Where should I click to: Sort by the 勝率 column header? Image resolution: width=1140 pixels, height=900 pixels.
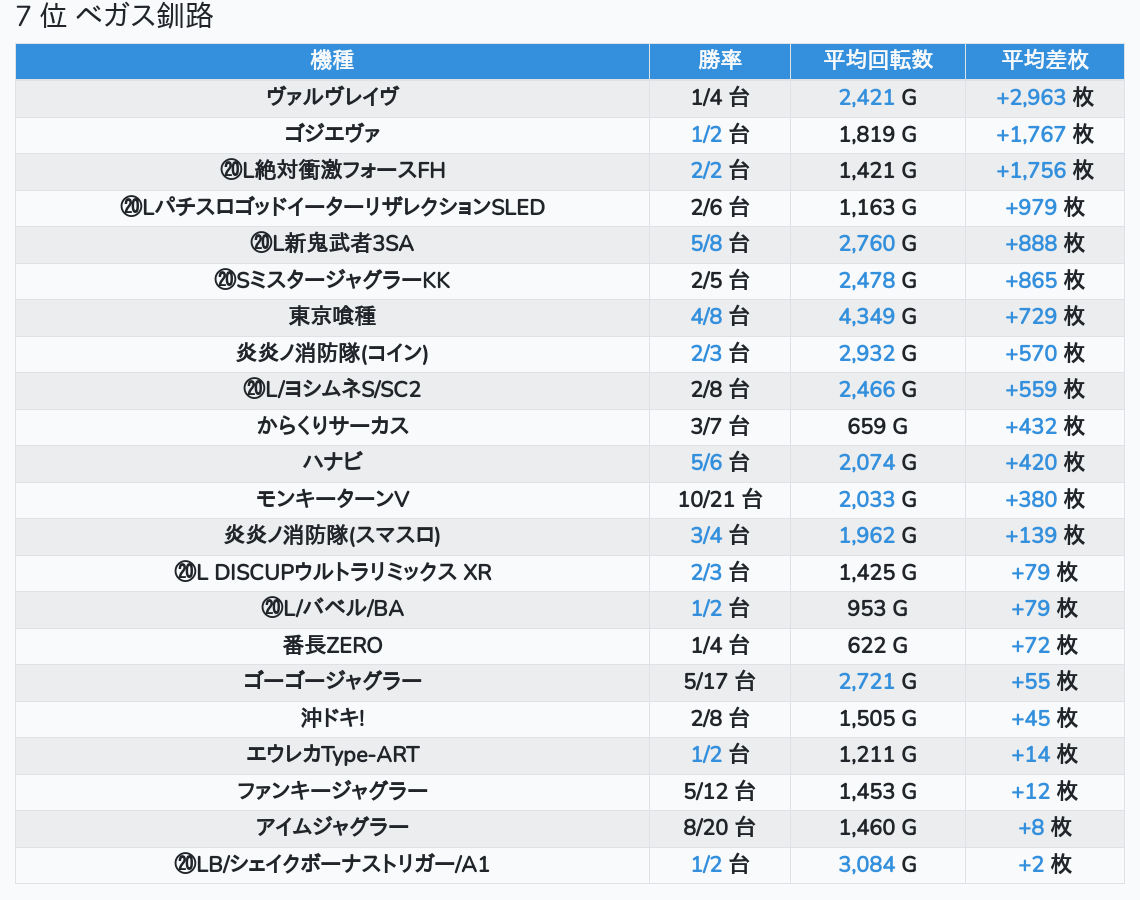tap(719, 60)
